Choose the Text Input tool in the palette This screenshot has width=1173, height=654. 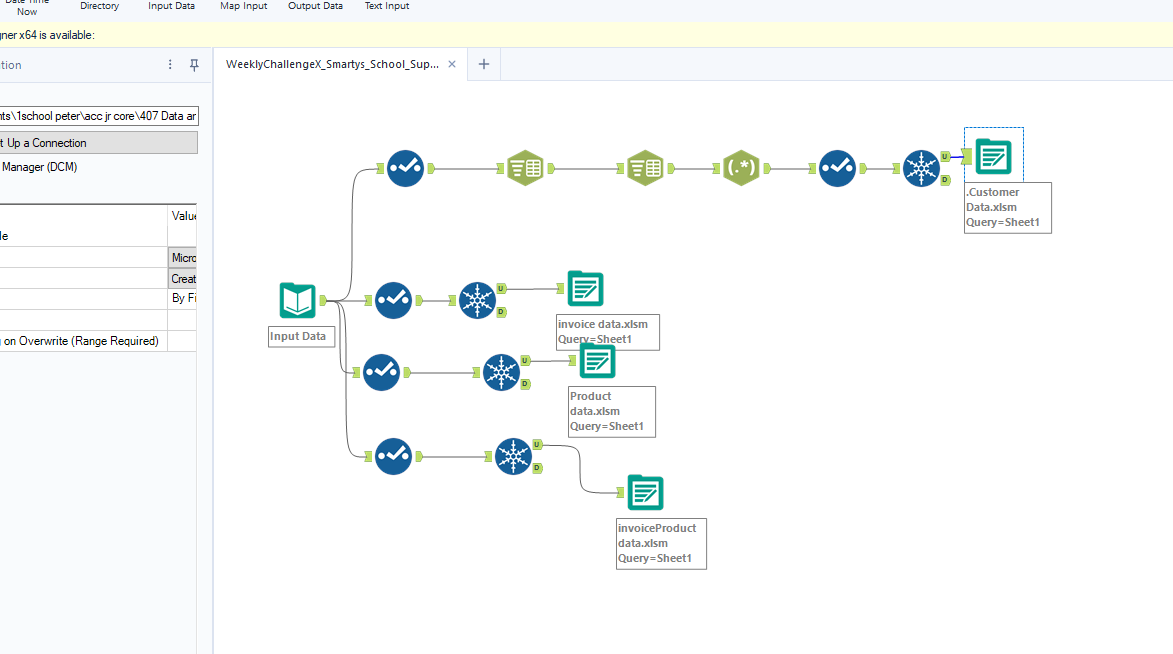coord(386,6)
